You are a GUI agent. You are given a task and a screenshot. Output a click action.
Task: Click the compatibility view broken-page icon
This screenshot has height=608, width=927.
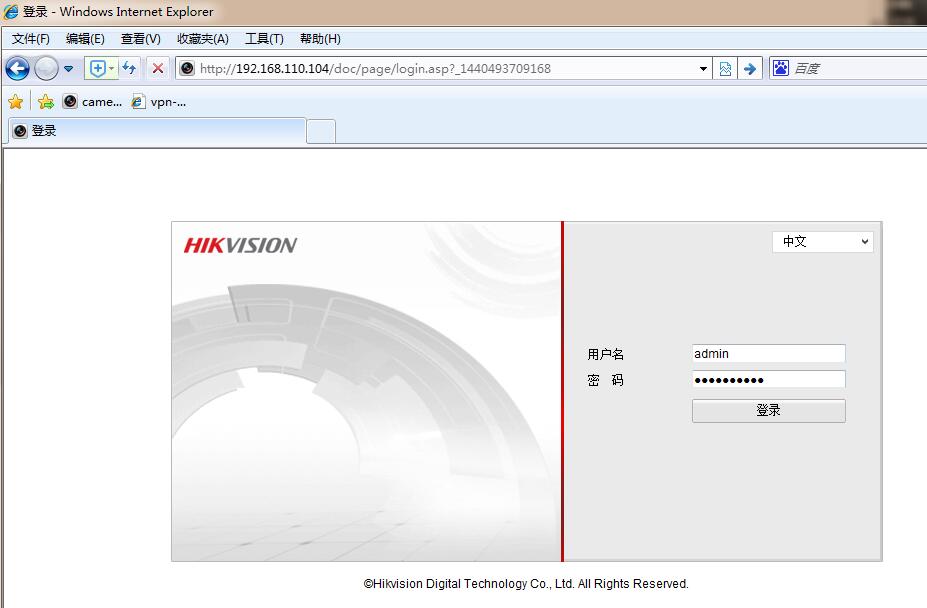(x=725, y=69)
